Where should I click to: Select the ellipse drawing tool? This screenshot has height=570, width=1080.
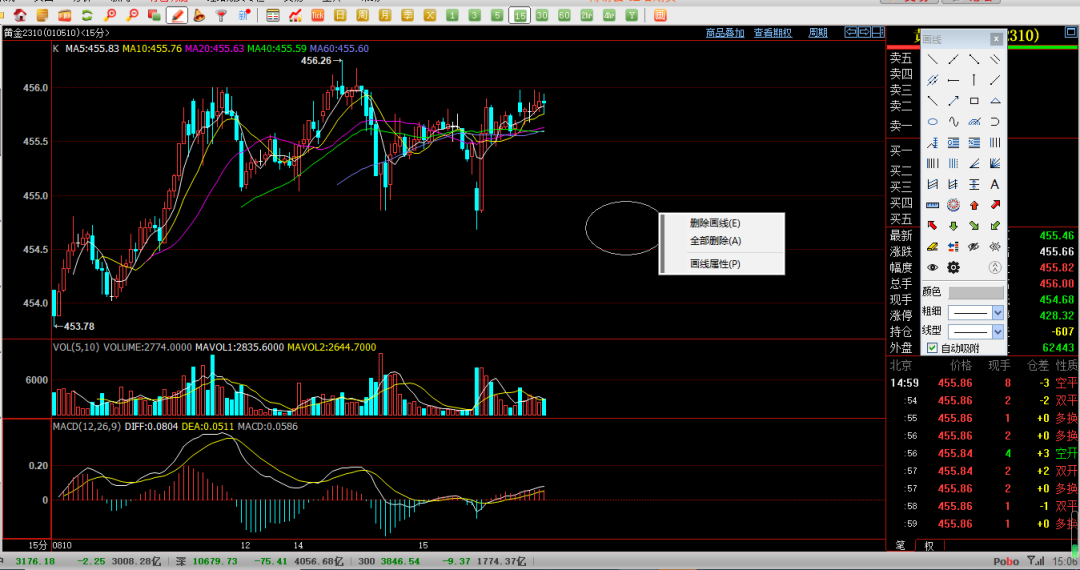click(x=933, y=122)
